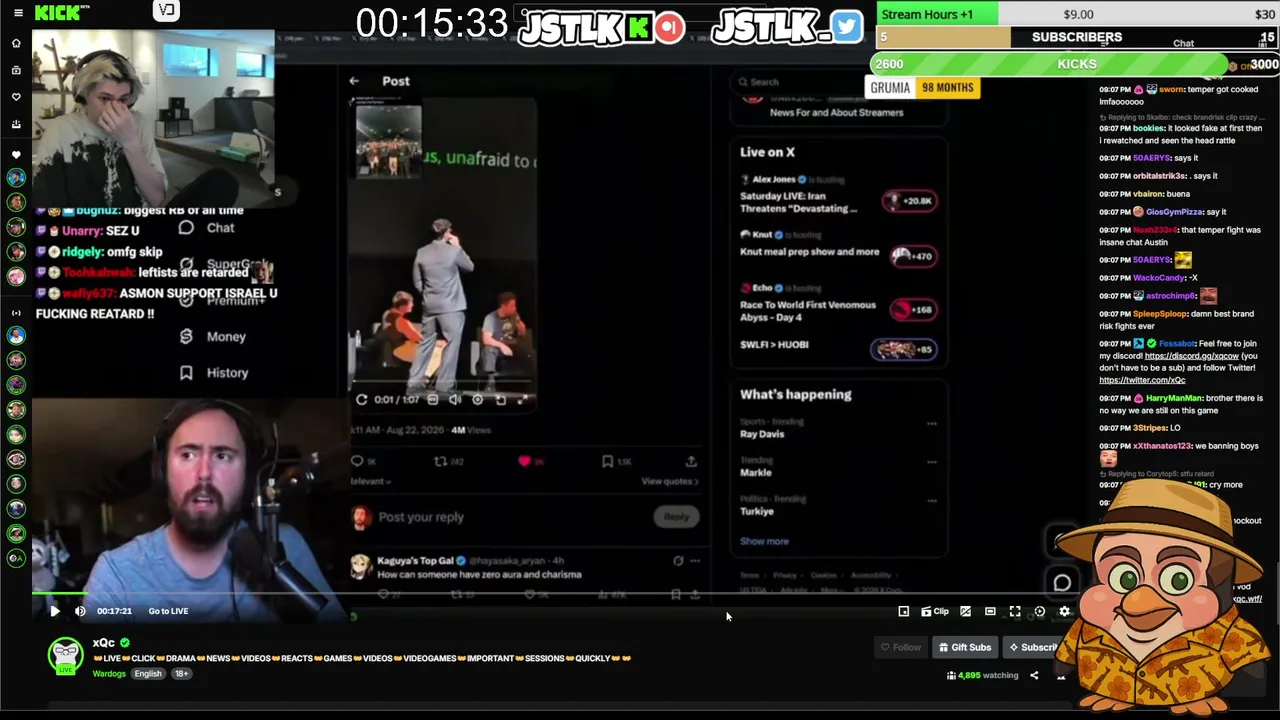Open the discord.gg/xqcow link in chat
The image size is (1280, 720).
(1192, 356)
